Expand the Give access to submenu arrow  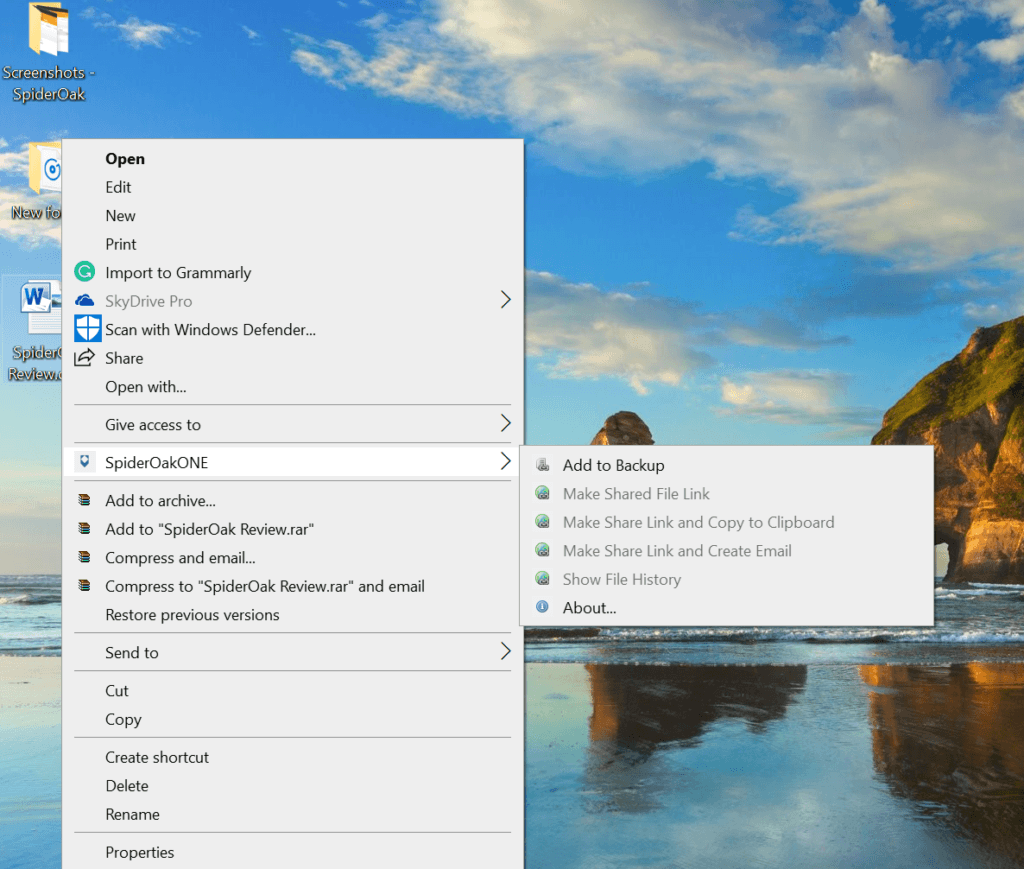[505, 423]
